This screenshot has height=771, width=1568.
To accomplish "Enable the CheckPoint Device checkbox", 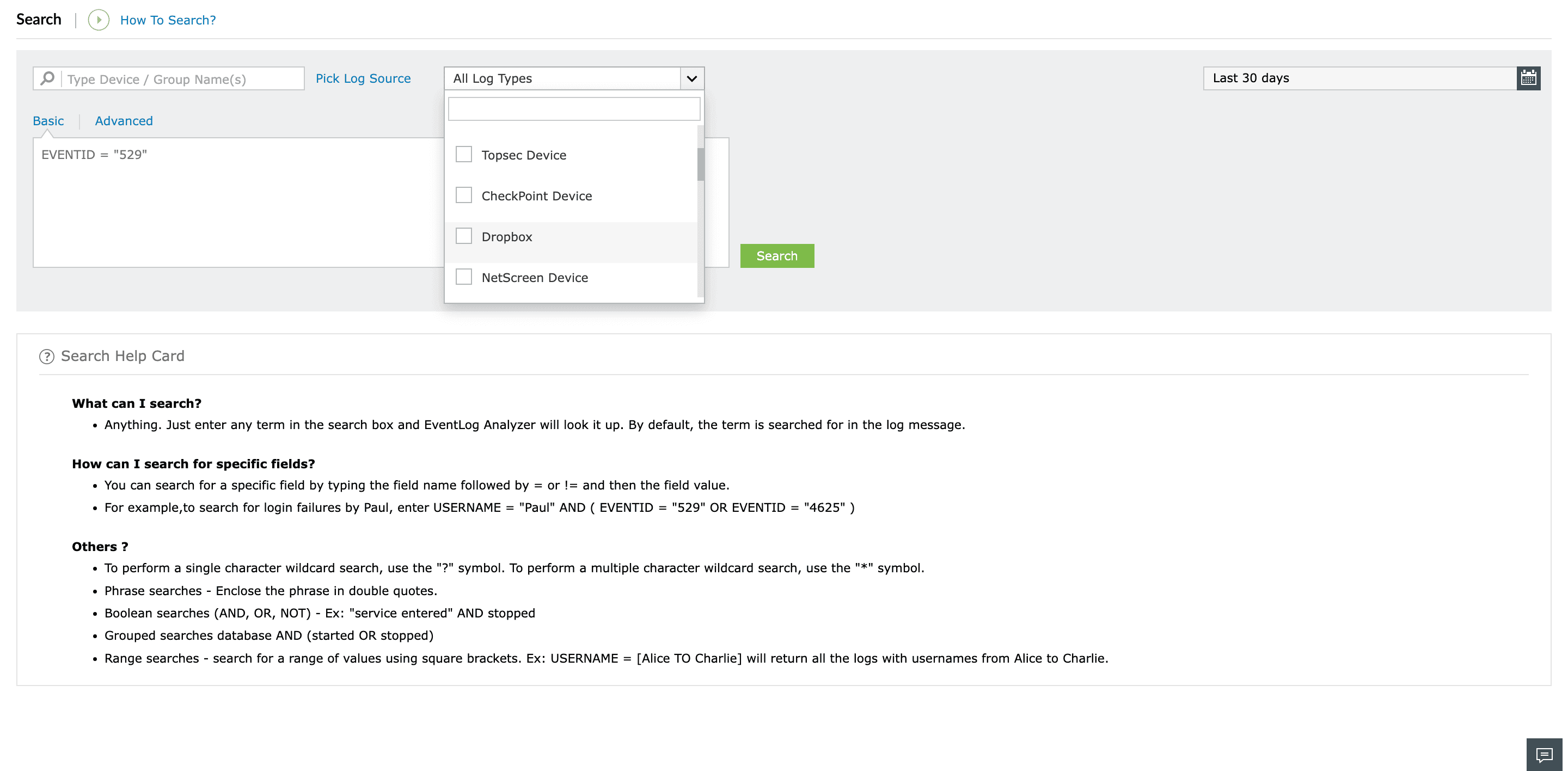I will (x=464, y=195).
